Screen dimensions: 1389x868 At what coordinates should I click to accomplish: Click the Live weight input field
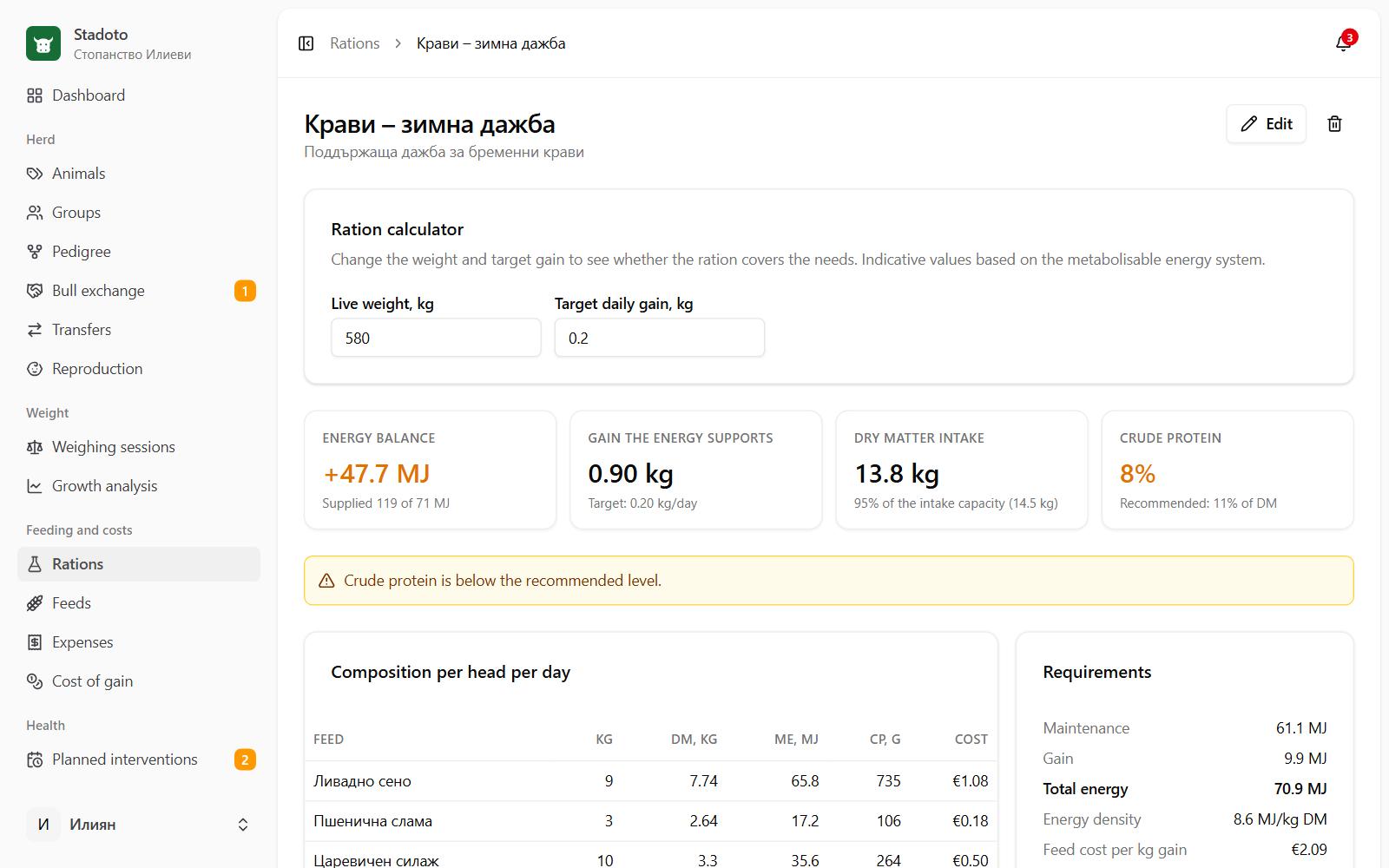tap(436, 338)
